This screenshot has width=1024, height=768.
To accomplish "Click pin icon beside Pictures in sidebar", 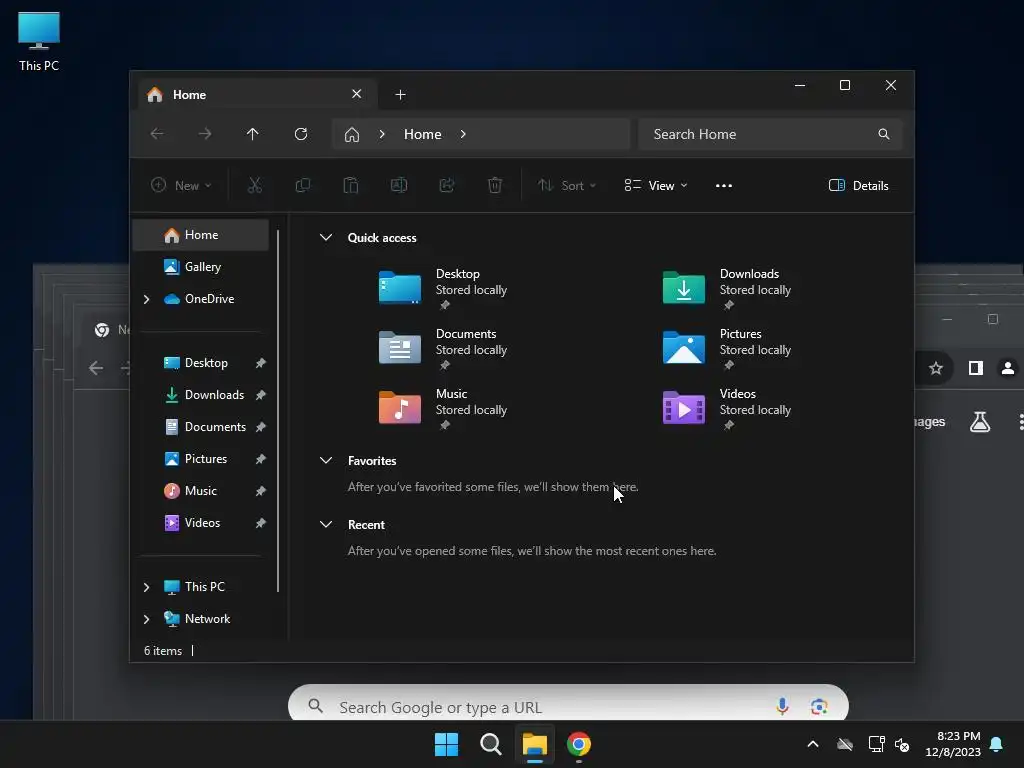I will click(x=261, y=459).
